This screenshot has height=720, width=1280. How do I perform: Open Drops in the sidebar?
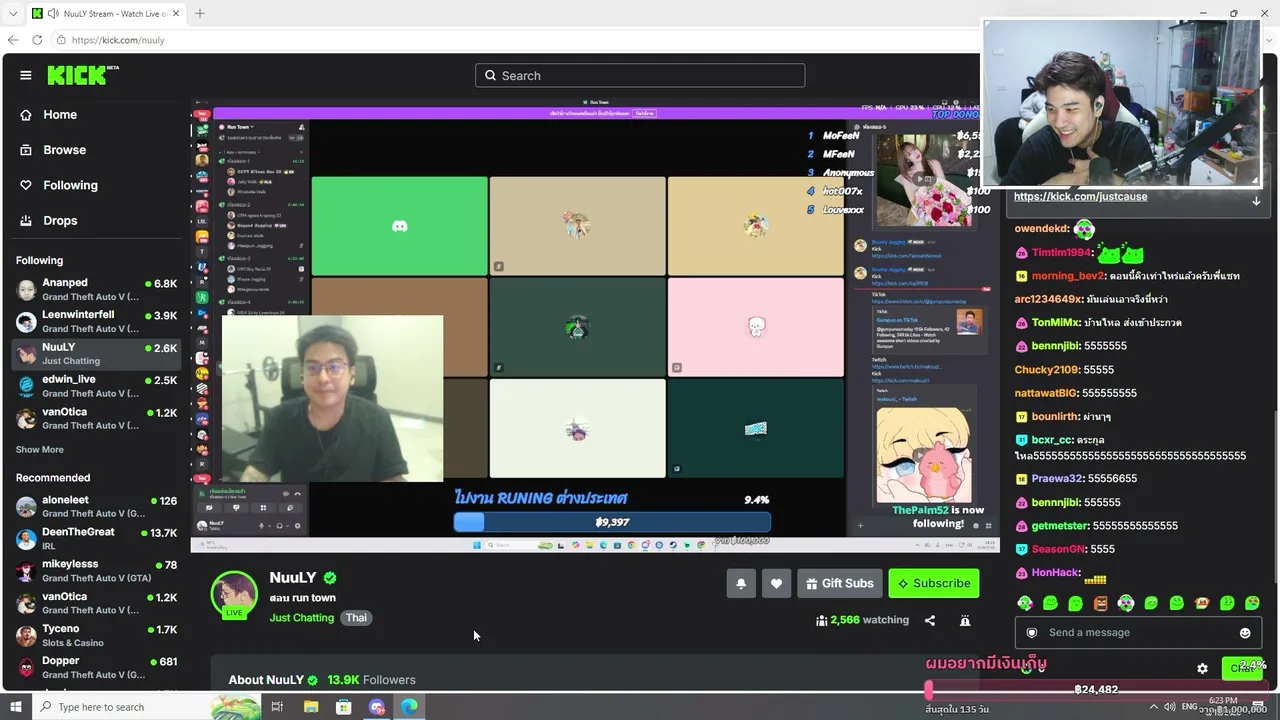[60, 221]
